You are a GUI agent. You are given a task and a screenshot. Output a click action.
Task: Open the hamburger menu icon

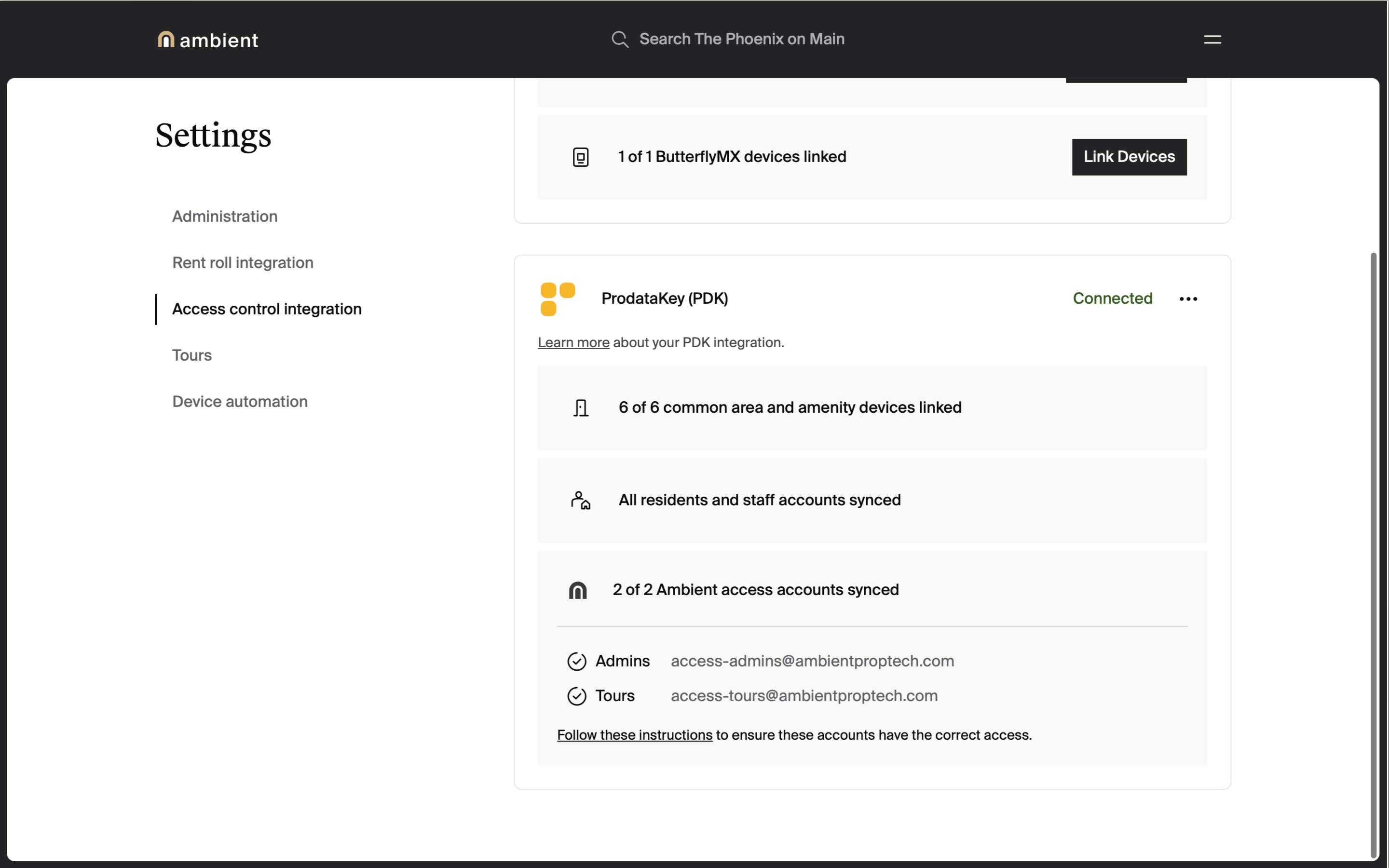click(1212, 40)
